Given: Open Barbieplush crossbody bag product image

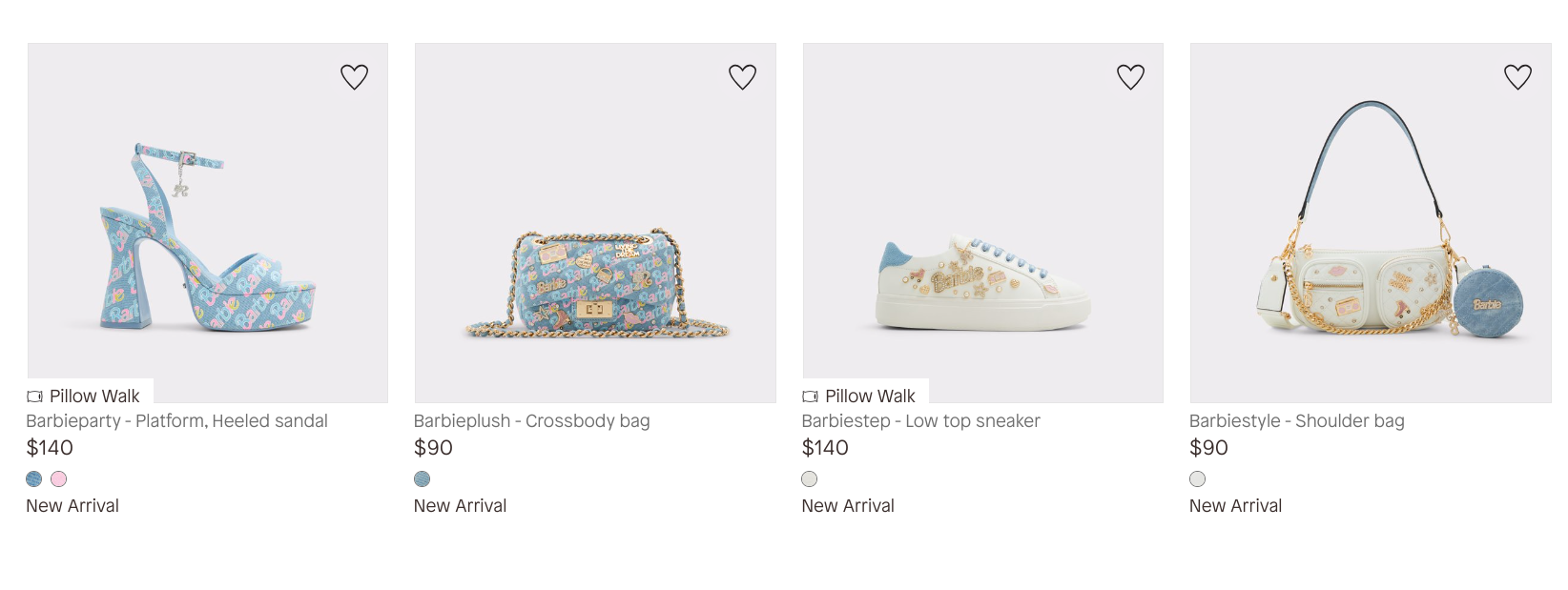Looking at the screenshot, I should (x=595, y=238).
